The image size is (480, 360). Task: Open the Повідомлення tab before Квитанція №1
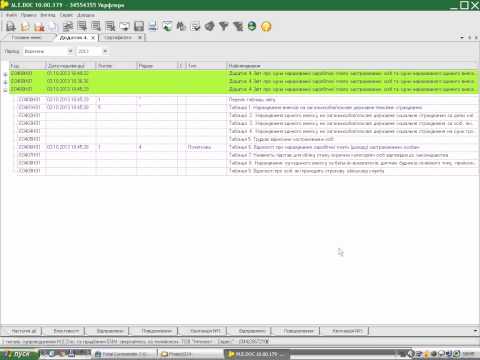pos(155,331)
